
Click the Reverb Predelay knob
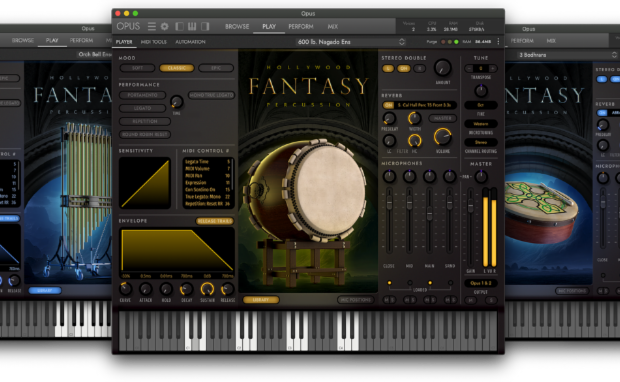pyautogui.click(x=389, y=118)
